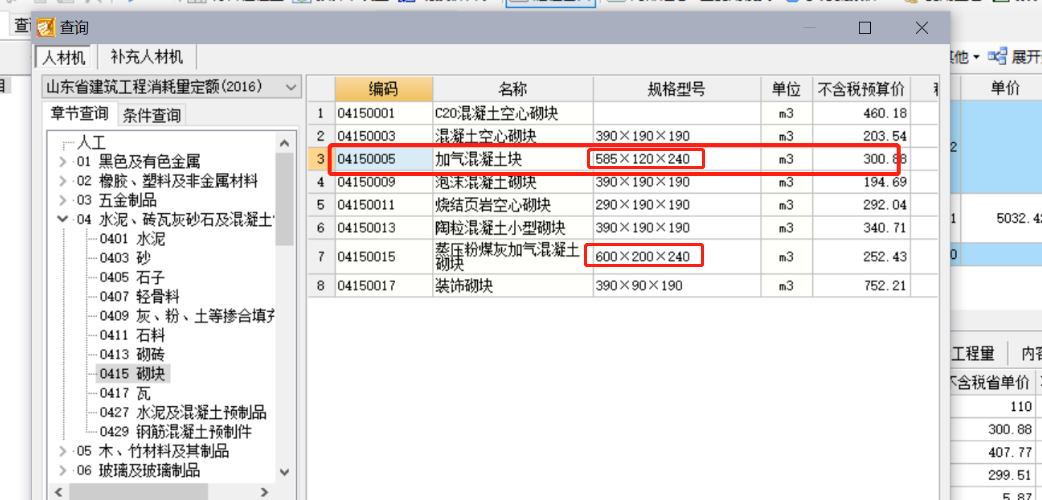1042x500 pixels.
Task: Switch to the 人材机 tab
Action: click(64, 57)
